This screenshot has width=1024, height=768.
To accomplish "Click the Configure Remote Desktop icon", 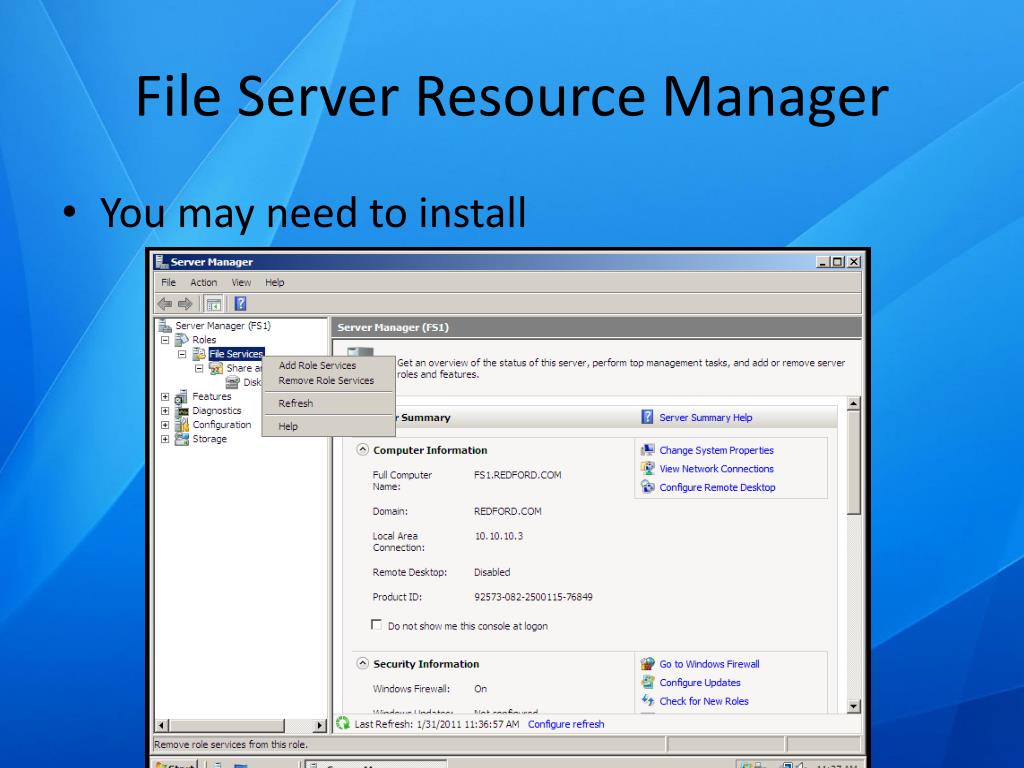I will click(x=647, y=487).
